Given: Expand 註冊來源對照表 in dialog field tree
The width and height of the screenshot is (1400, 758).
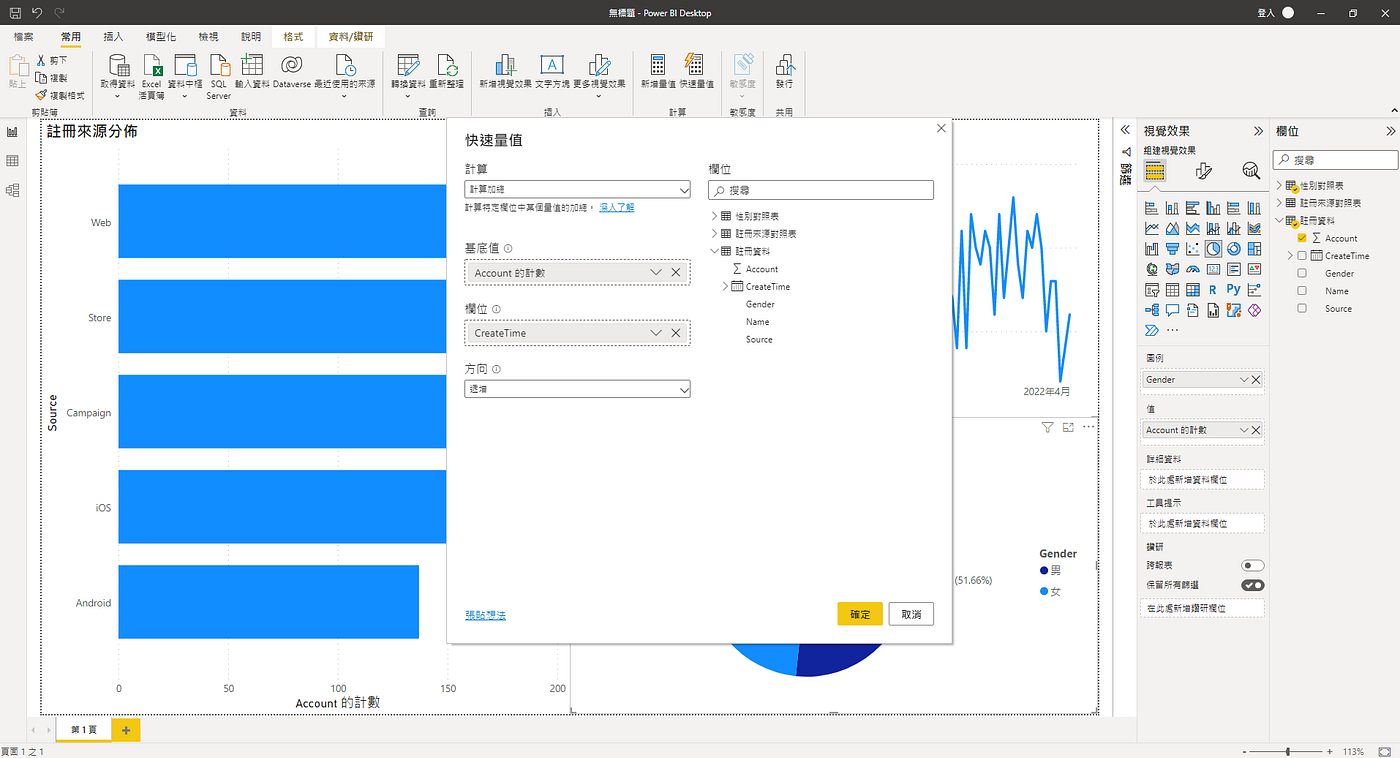Looking at the screenshot, I should (x=714, y=233).
